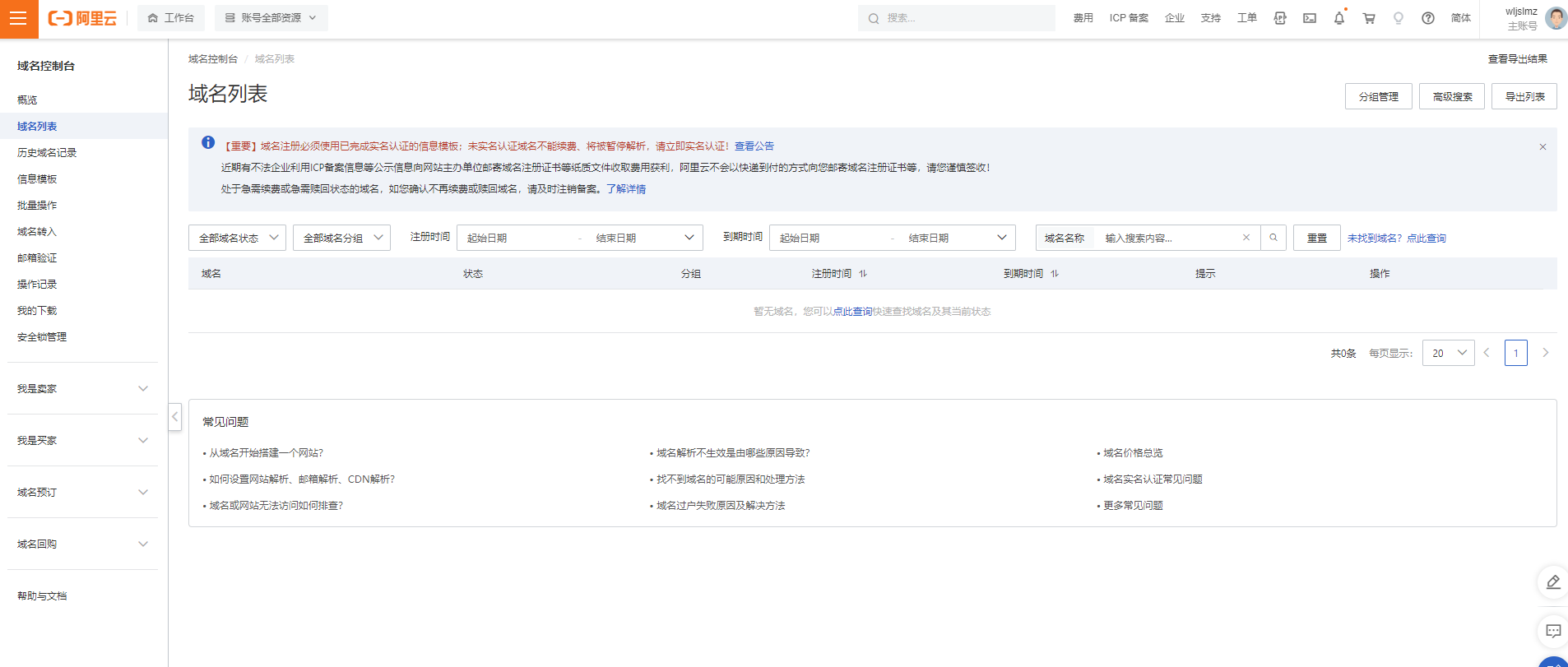Screen dimensions: 1568x667
Task: Close the important notice banner
Action: (x=1542, y=146)
